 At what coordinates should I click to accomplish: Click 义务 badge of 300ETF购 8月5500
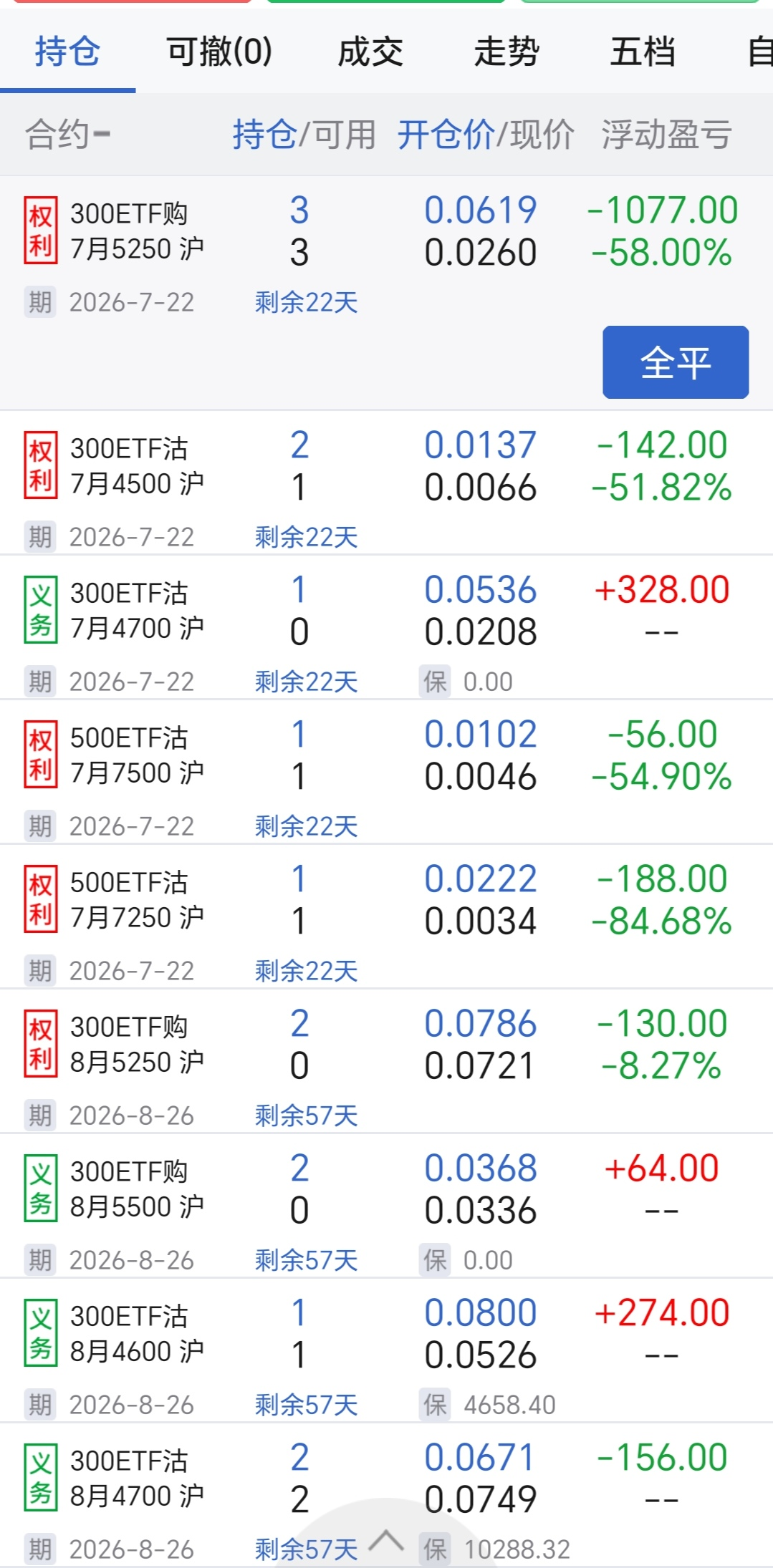(x=41, y=1189)
